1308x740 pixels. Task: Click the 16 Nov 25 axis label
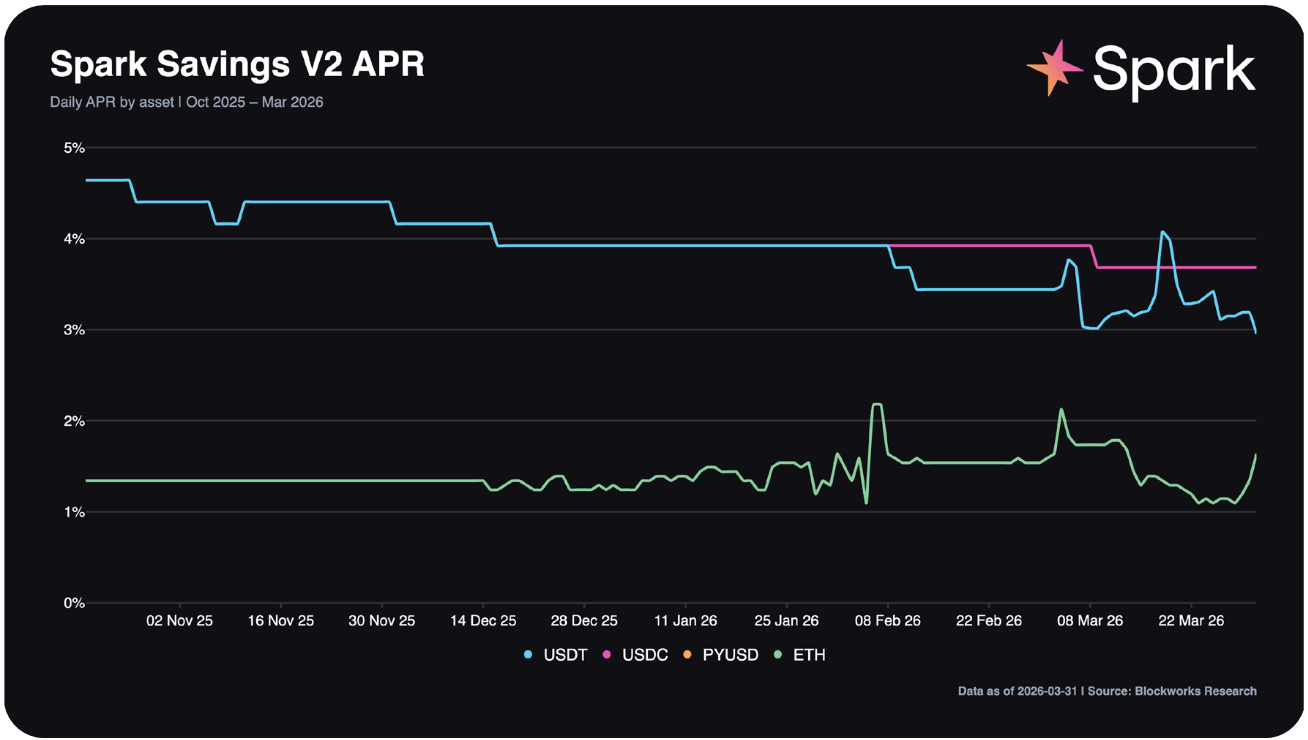pyautogui.click(x=280, y=621)
